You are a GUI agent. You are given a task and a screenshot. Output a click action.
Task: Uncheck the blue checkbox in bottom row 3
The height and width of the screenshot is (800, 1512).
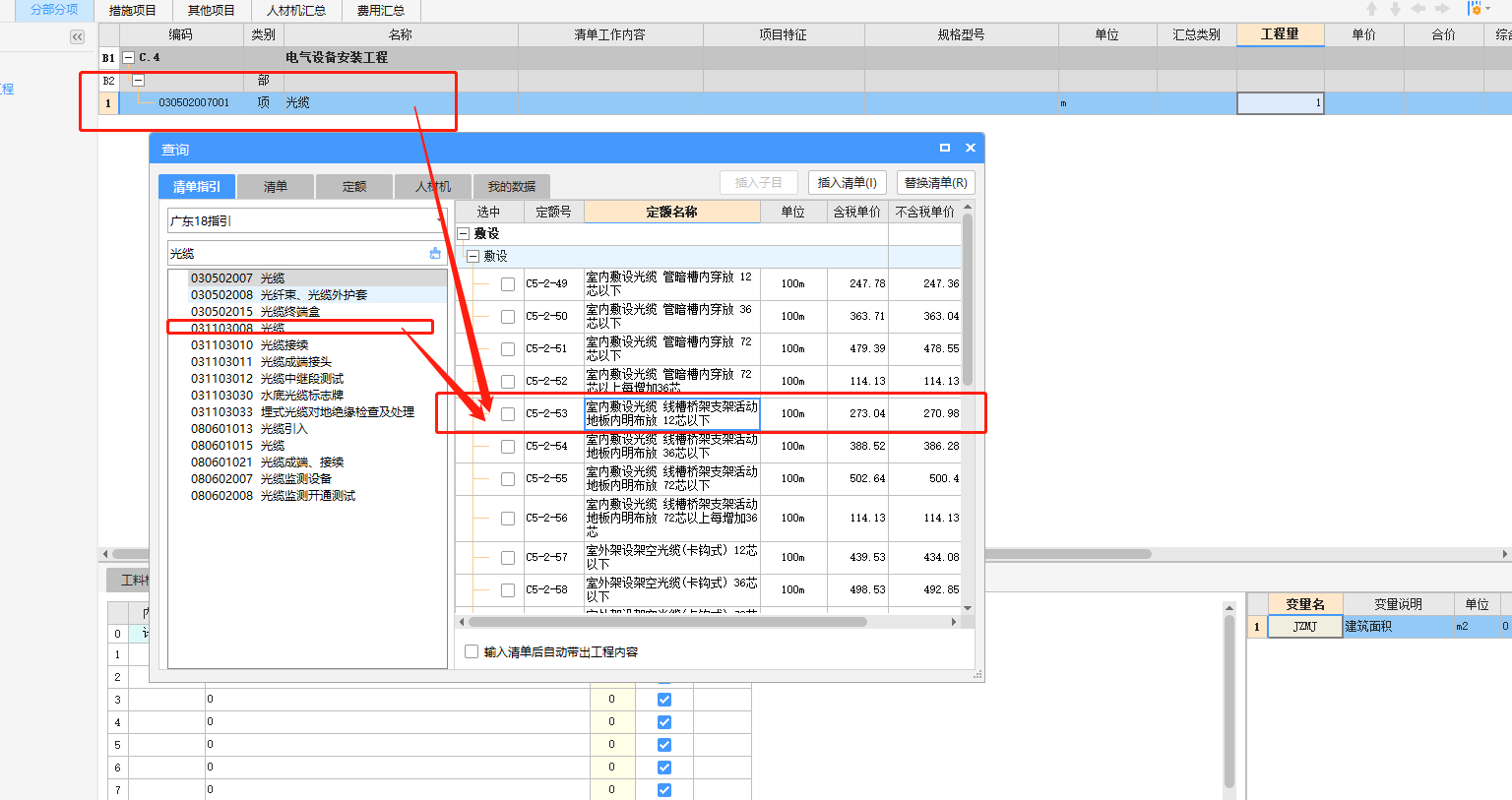coord(664,700)
